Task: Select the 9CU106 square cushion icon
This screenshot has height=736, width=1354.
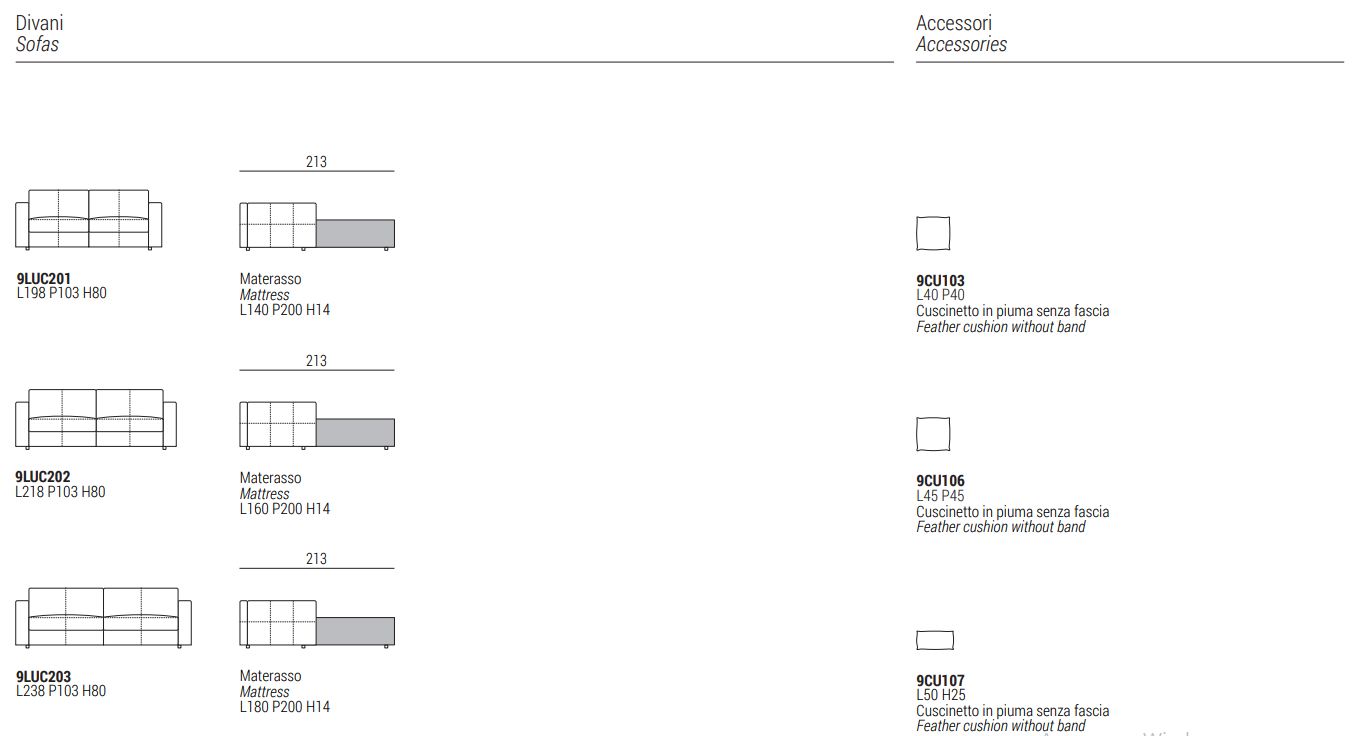Action: click(933, 434)
